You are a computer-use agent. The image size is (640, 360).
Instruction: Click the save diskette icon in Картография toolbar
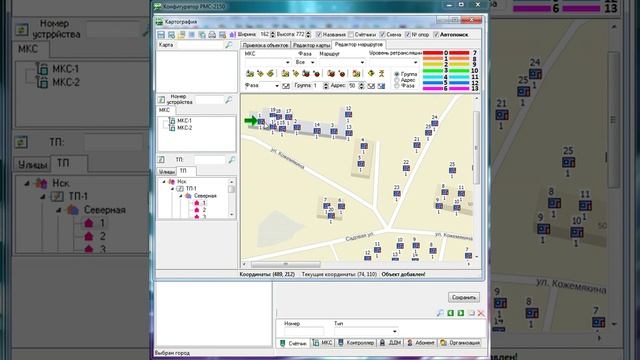[161, 35]
